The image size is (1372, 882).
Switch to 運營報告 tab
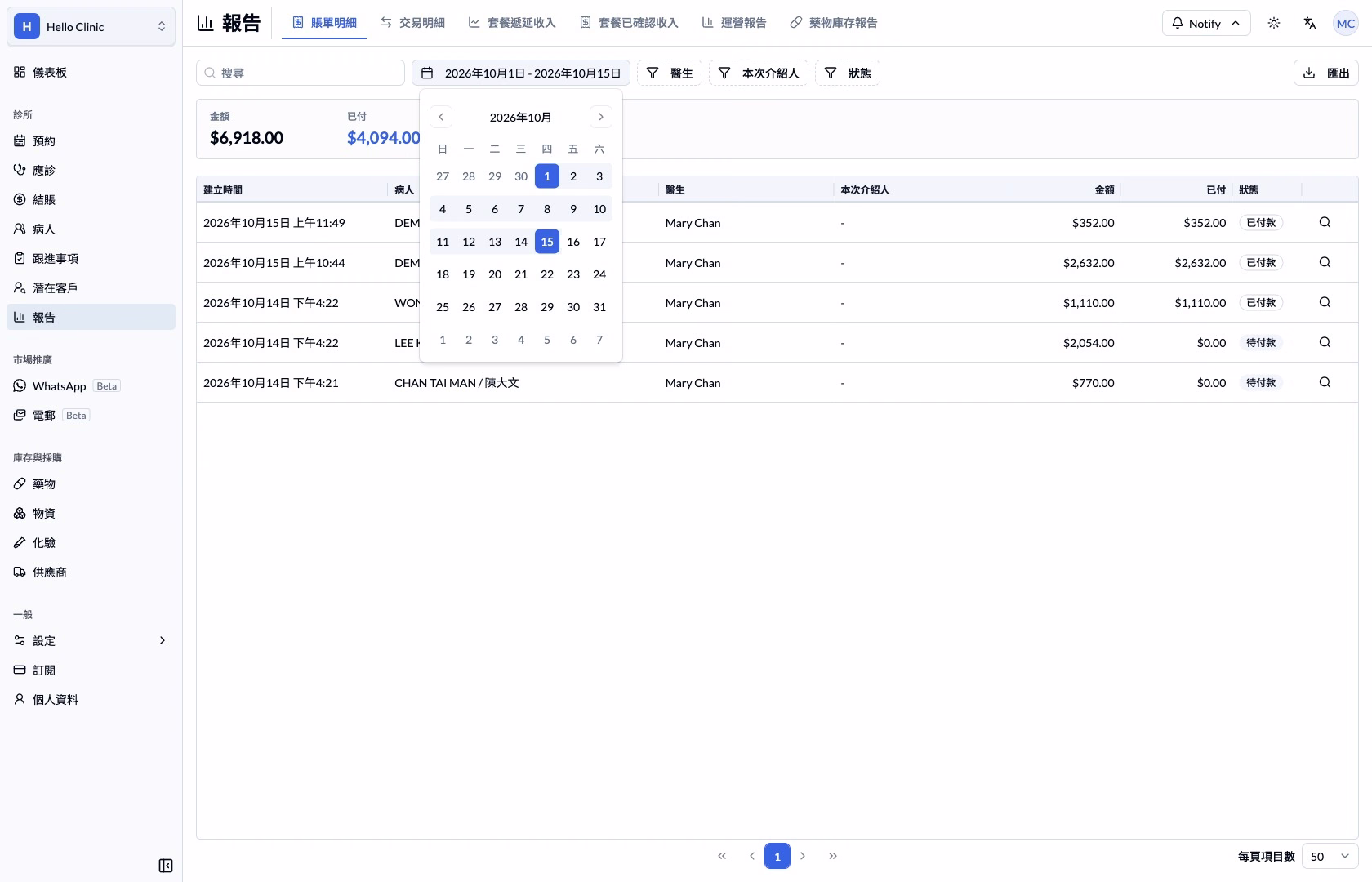tap(734, 23)
